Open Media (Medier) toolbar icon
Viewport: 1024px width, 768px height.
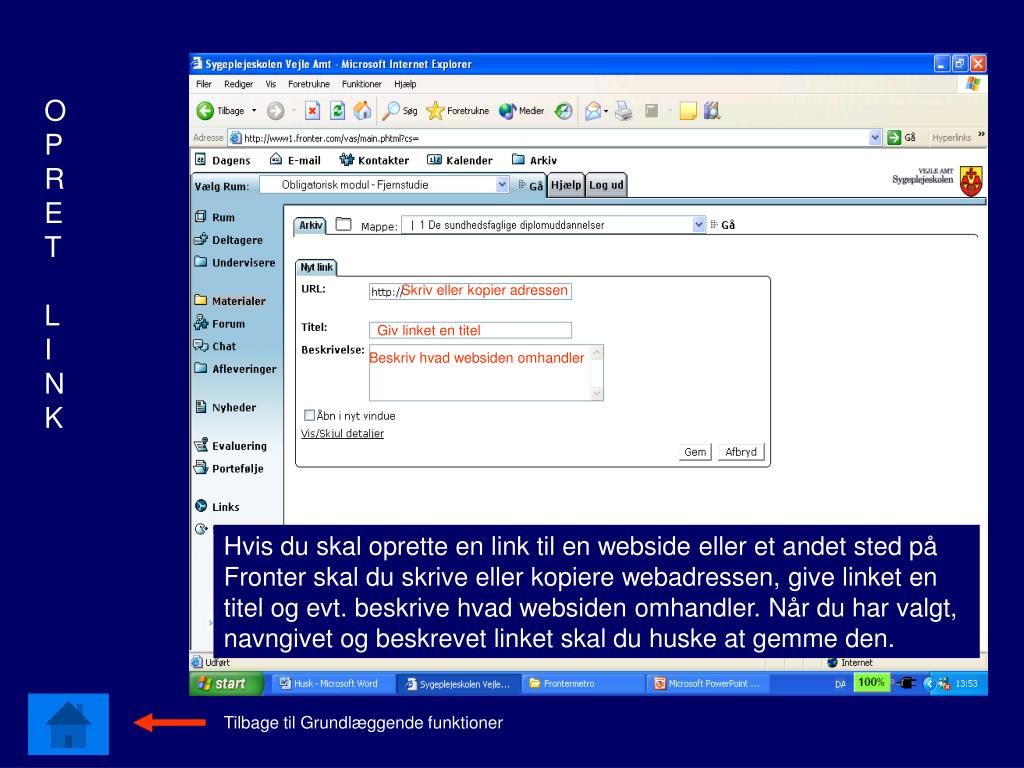[x=507, y=111]
